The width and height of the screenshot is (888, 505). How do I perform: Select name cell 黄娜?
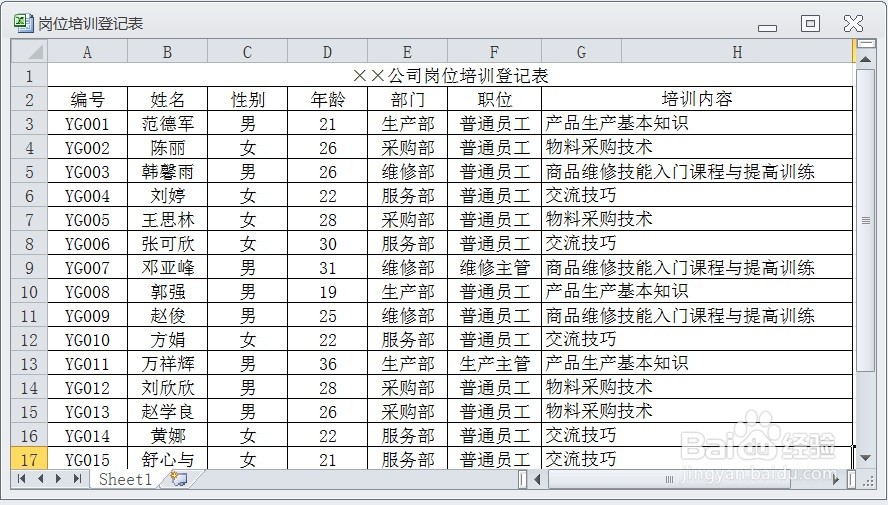[168, 435]
